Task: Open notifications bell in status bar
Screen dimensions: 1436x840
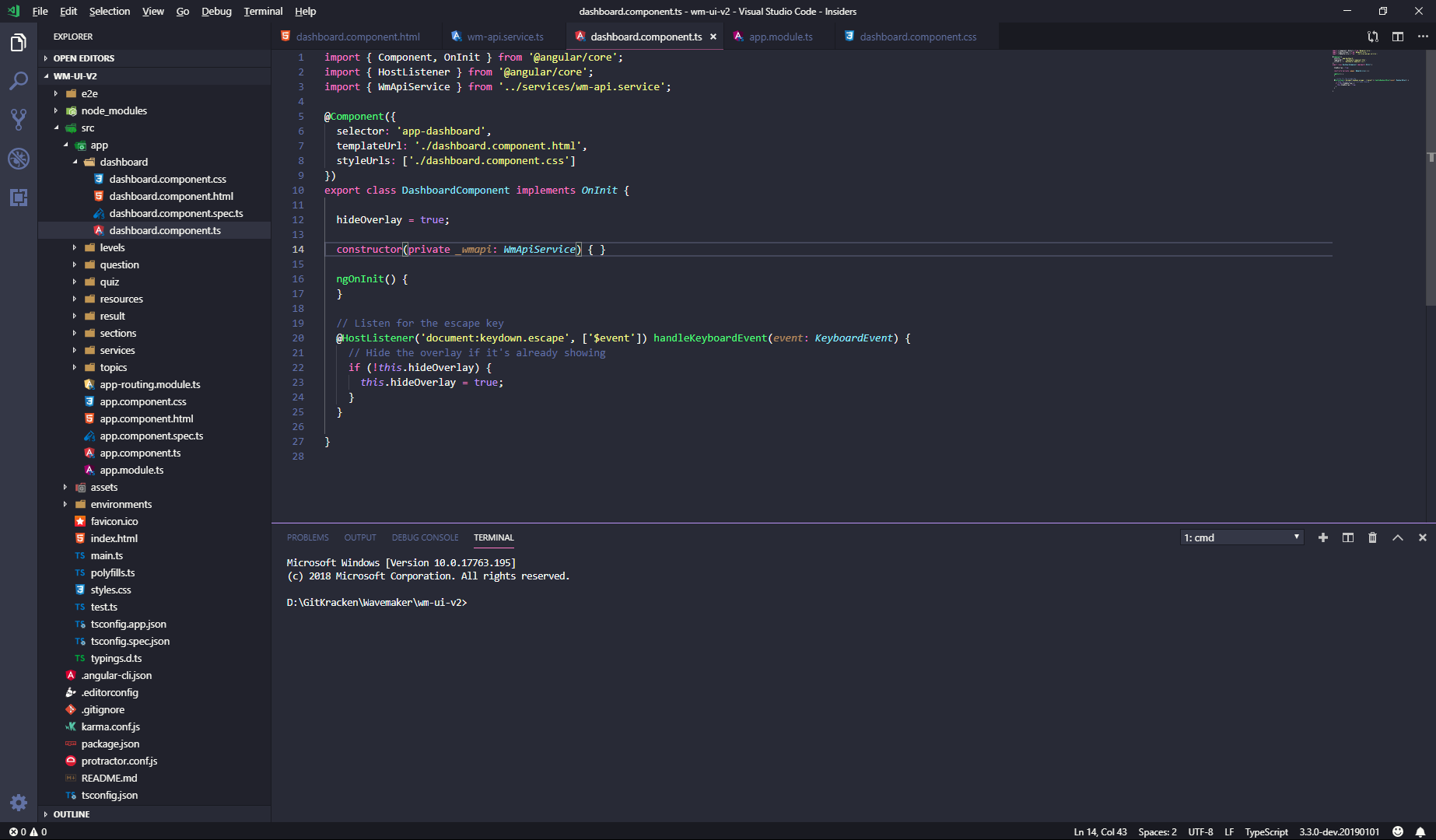Action: pyautogui.click(x=1420, y=831)
